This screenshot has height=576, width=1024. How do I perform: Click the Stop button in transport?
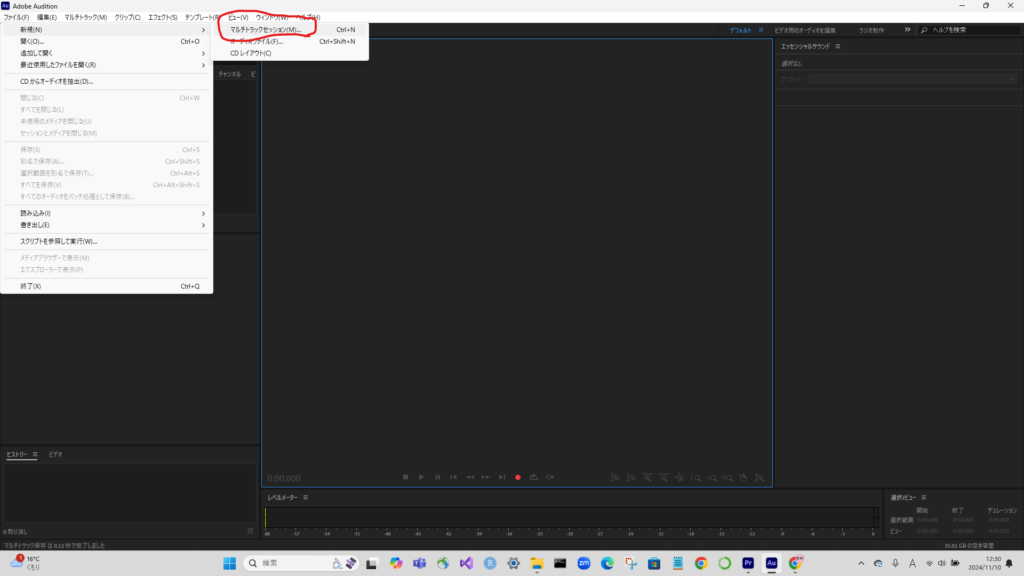coord(405,477)
